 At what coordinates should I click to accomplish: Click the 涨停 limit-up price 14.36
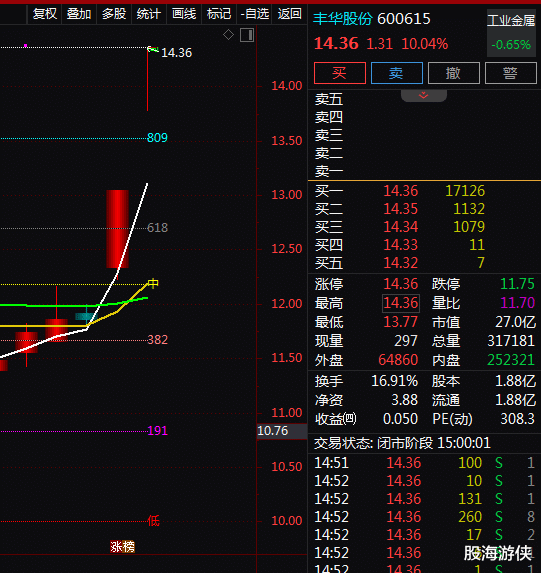[401, 284]
